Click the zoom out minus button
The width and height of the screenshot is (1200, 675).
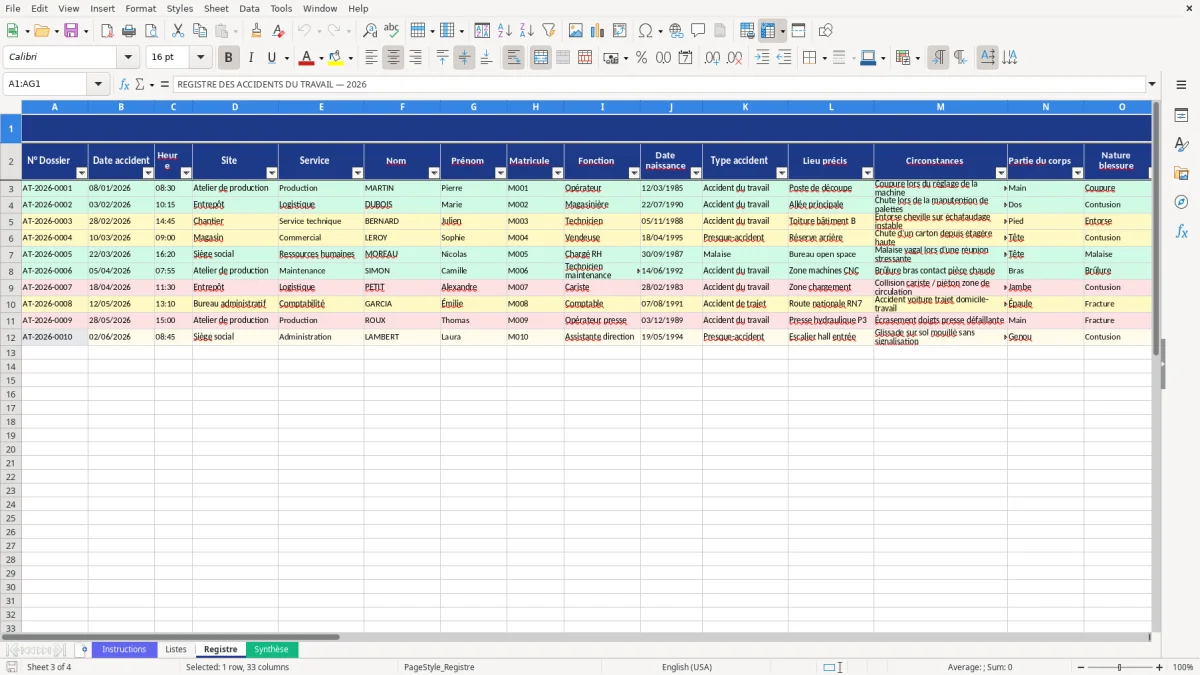1080,667
